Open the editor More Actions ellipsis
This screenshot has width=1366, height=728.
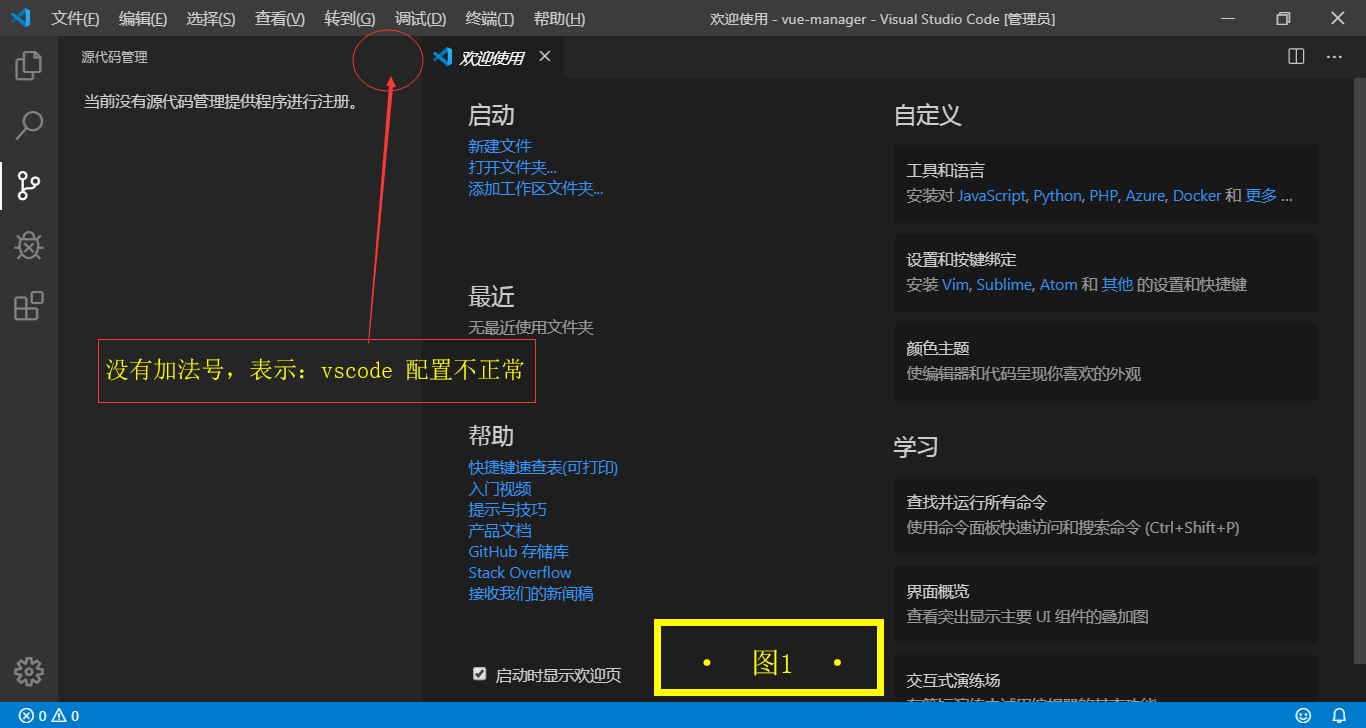1334,57
